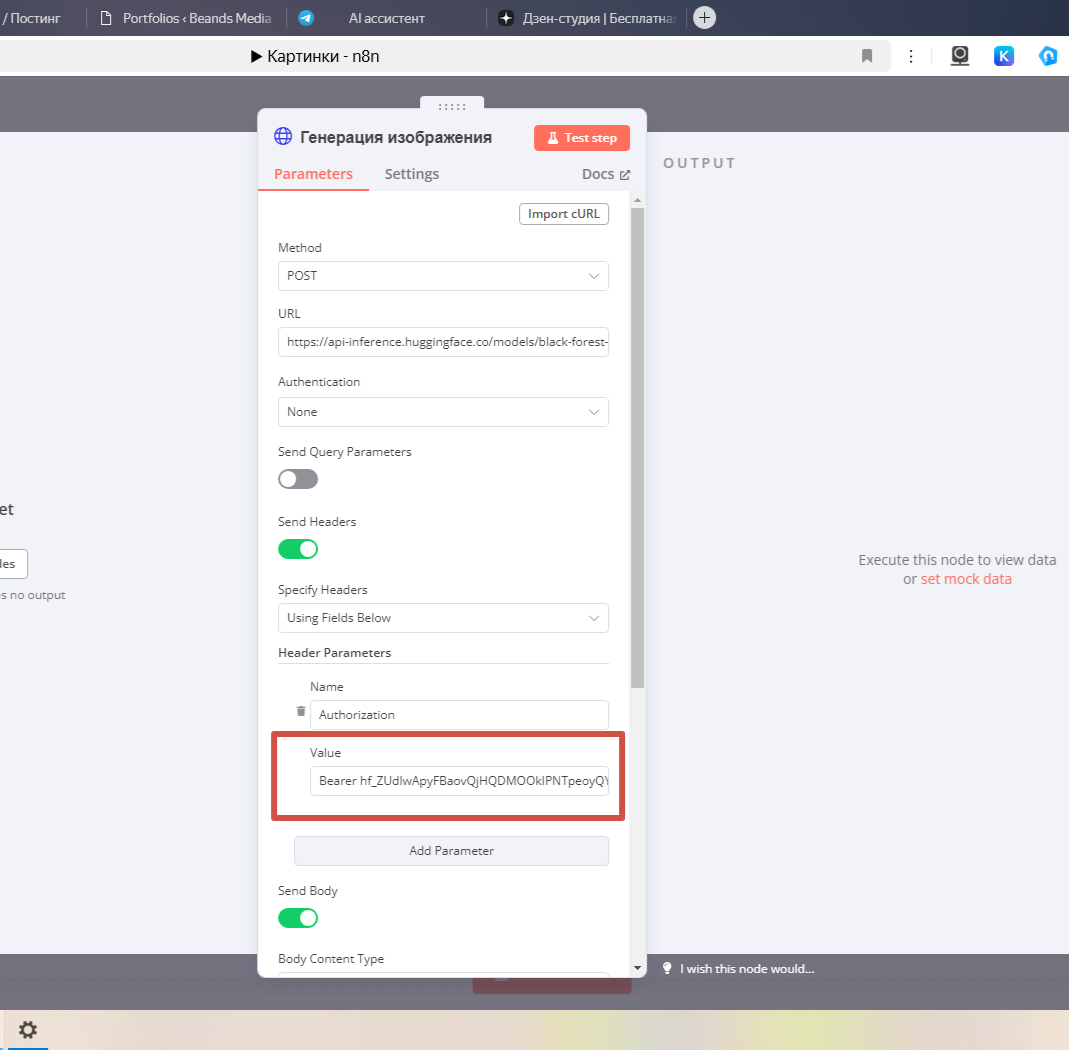Delete the Authorization header with trash icon
The height and width of the screenshot is (1050, 1069).
(301, 711)
